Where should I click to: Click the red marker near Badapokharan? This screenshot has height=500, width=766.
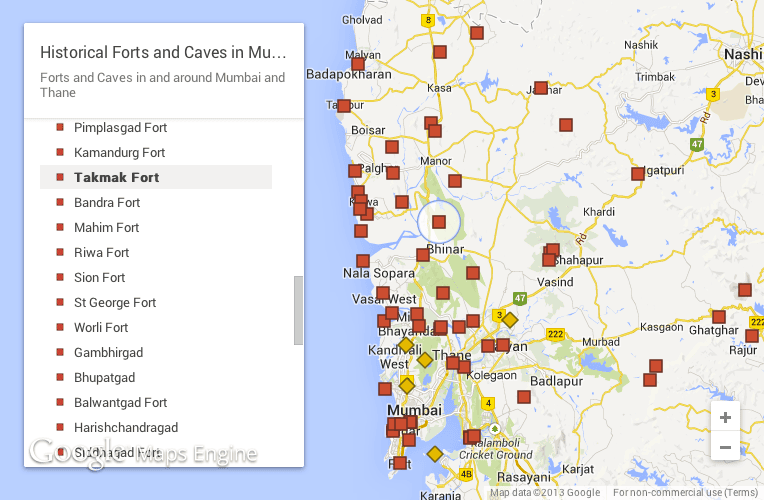(358, 65)
